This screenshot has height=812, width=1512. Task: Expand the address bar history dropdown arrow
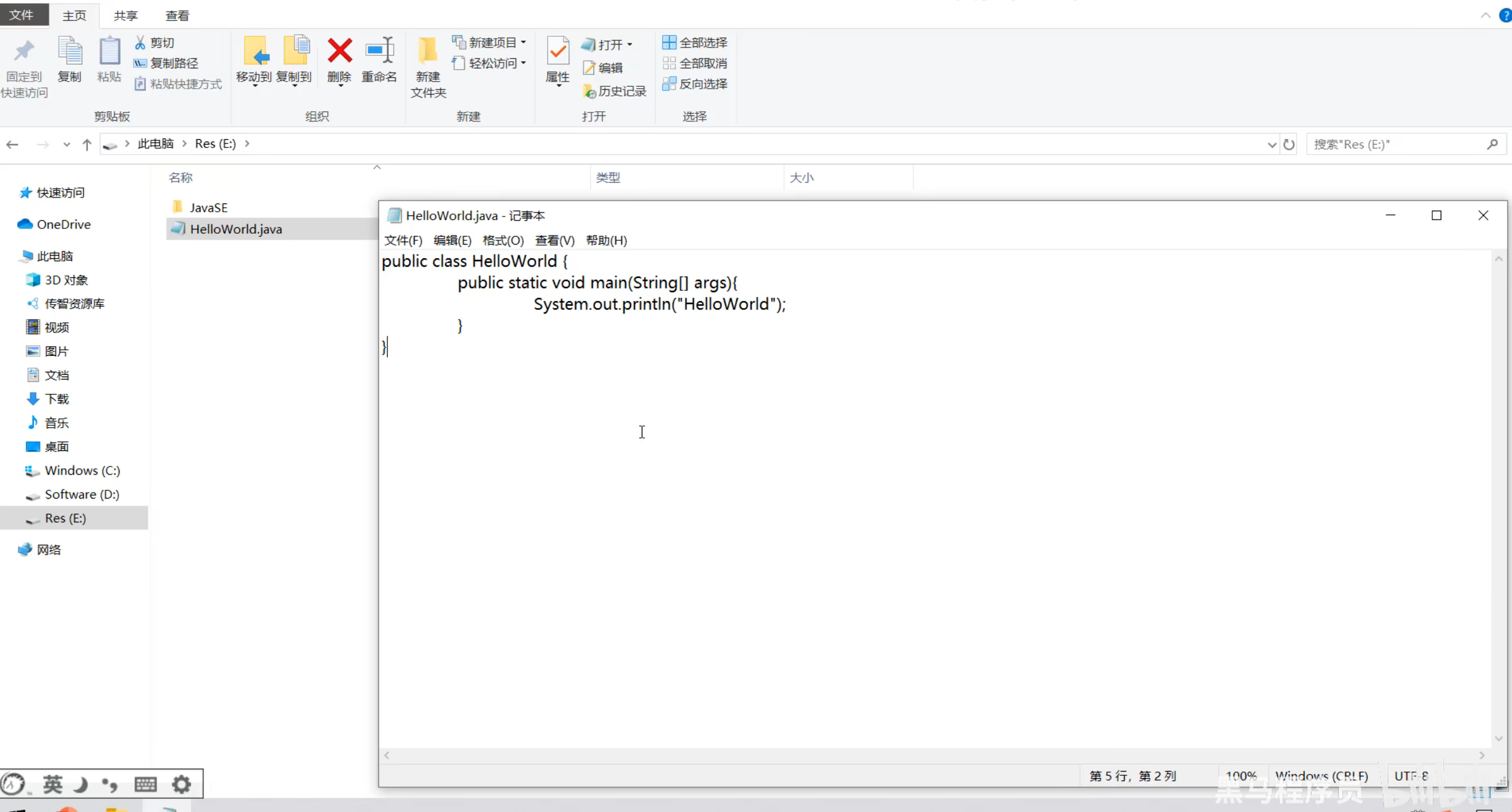coord(1272,145)
